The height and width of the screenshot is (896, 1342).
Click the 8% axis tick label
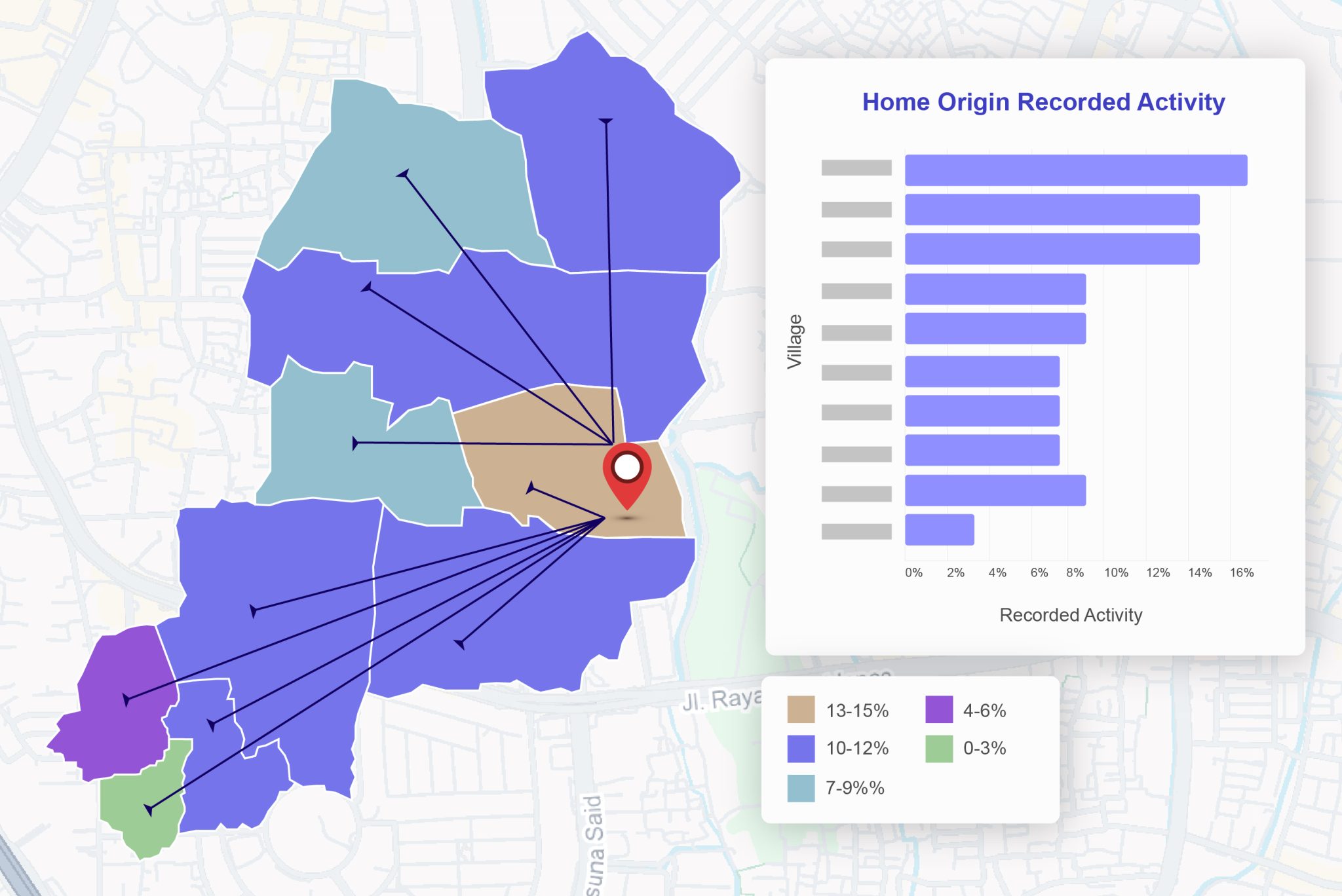coord(1075,572)
